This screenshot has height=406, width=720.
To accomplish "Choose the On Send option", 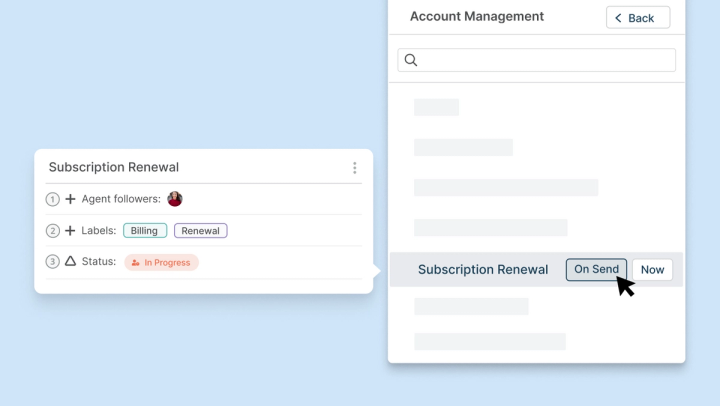I will (596, 270).
